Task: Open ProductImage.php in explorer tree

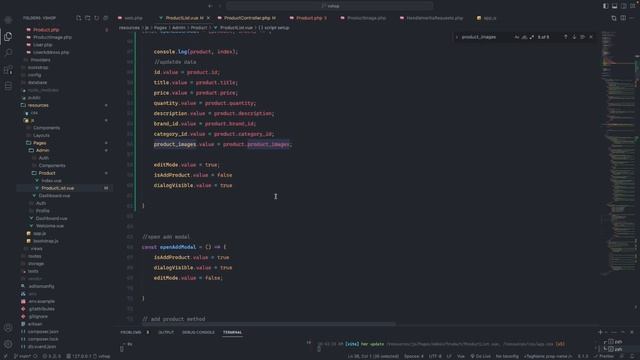Action: 52,37
